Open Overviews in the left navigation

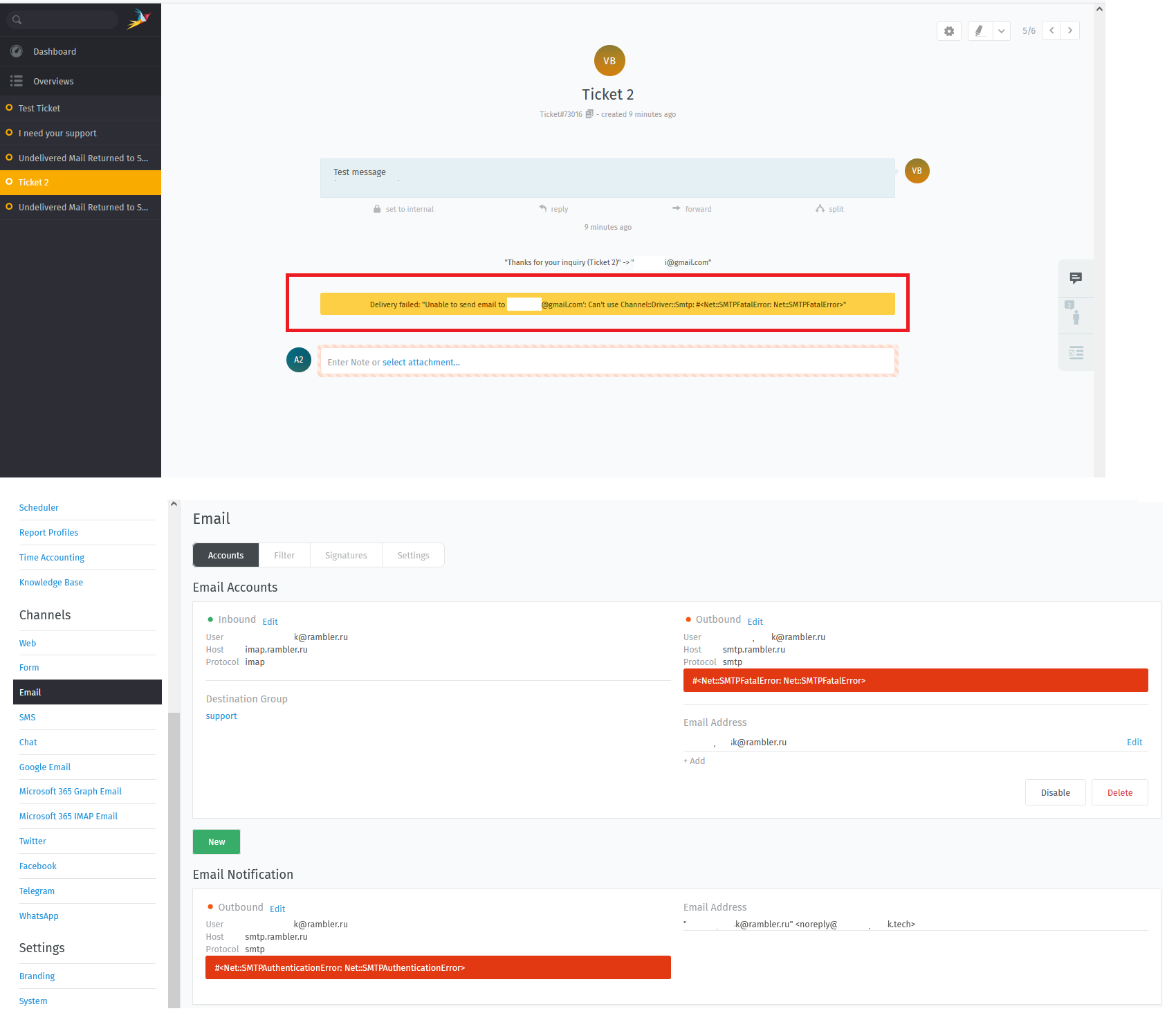click(x=80, y=82)
